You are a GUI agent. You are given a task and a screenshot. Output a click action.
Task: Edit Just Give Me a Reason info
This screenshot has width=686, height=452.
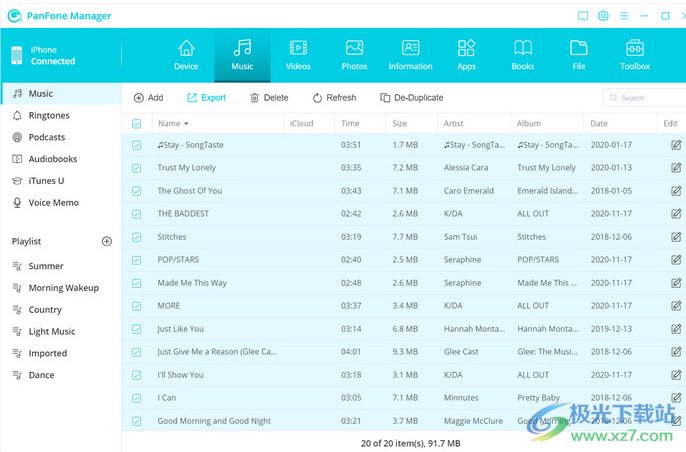[676, 351]
